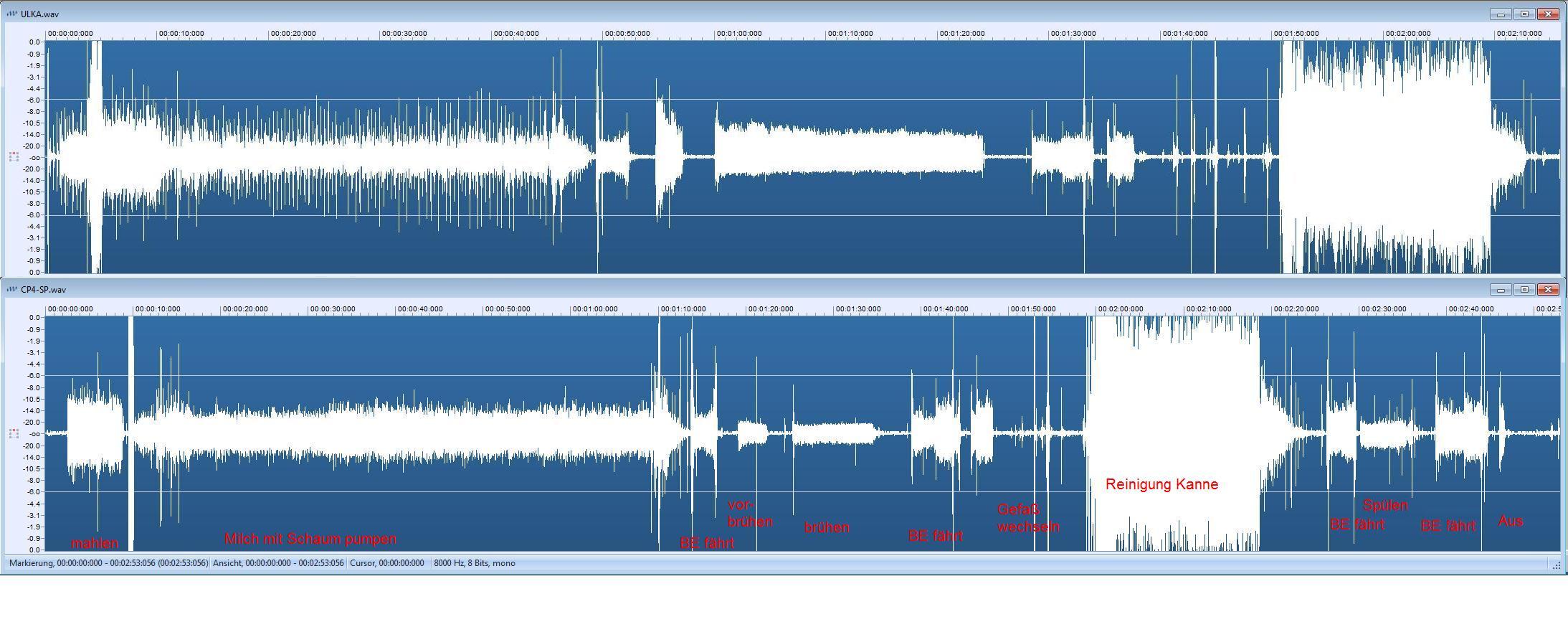Click 00:00:30:000 on ULKA.wav time ruler
Image resolution: width=1568 pixels, height=627 pixels.
pyautogui.click(x=404, y=34)
